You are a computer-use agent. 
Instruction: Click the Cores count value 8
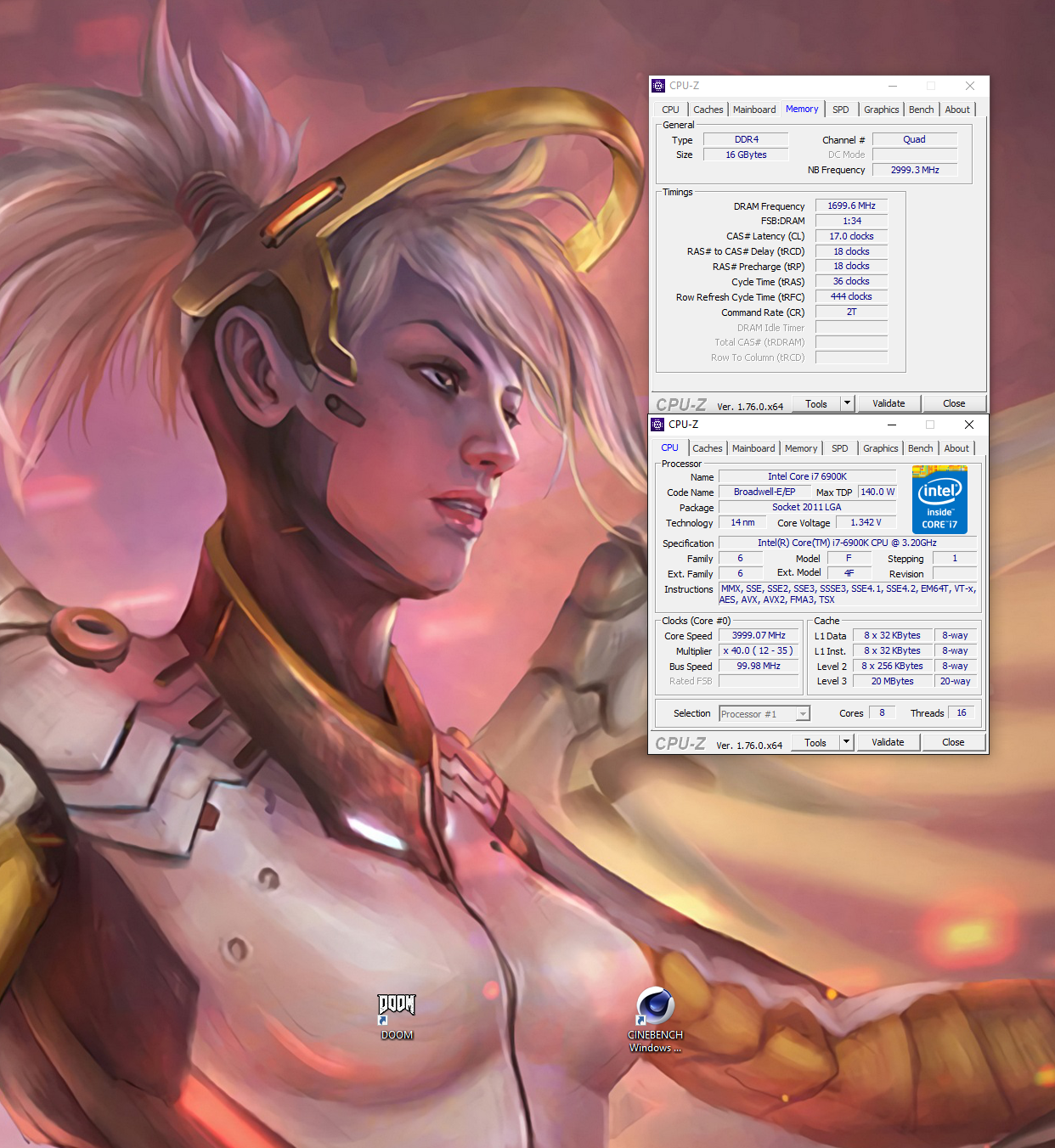(883, 712)
